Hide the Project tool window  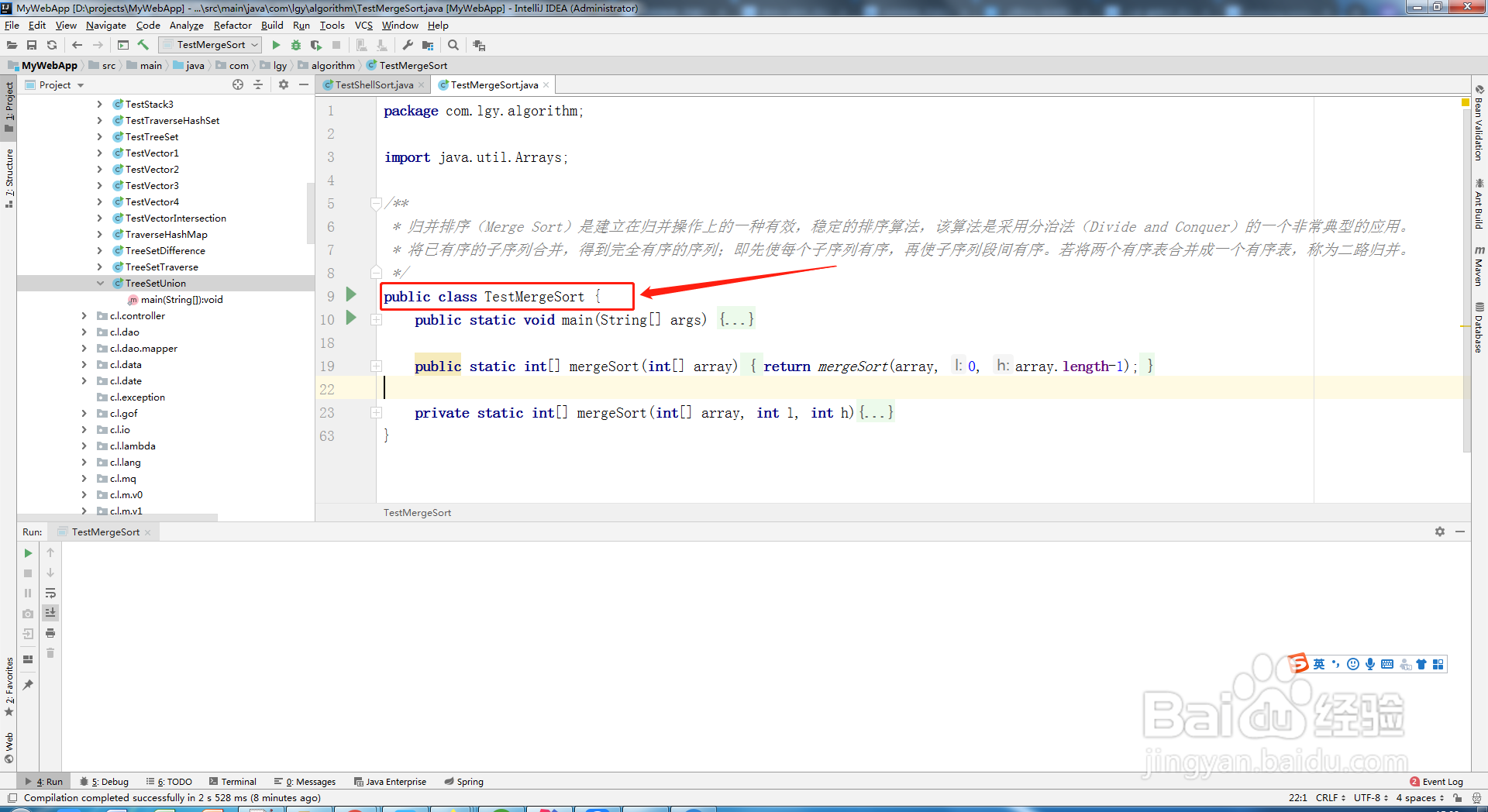coord(304,85)
